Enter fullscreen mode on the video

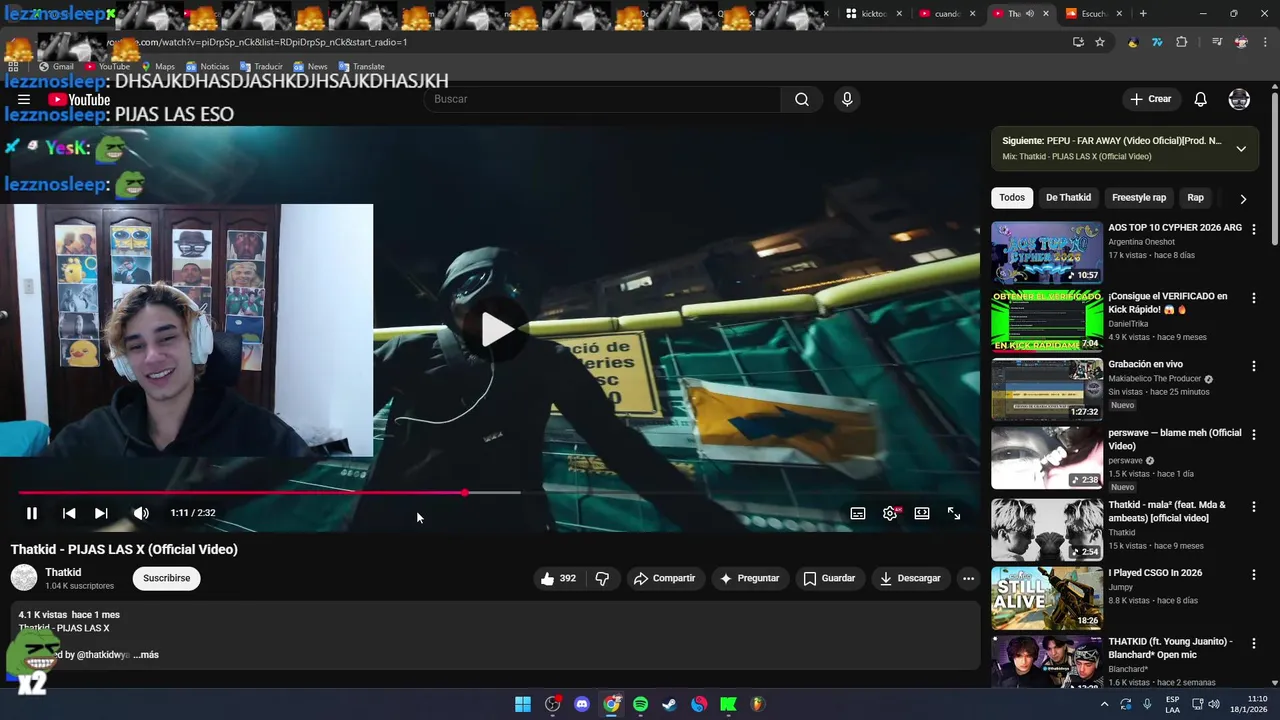click(954, 513)
